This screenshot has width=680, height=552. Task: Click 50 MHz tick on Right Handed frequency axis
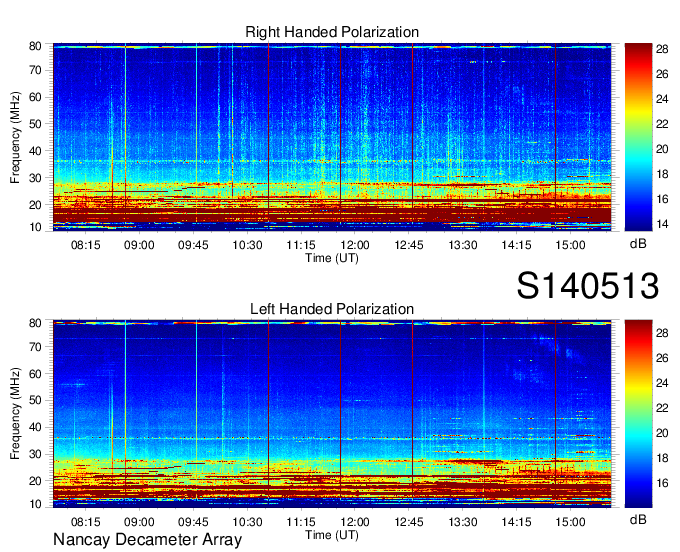(35, 124)
